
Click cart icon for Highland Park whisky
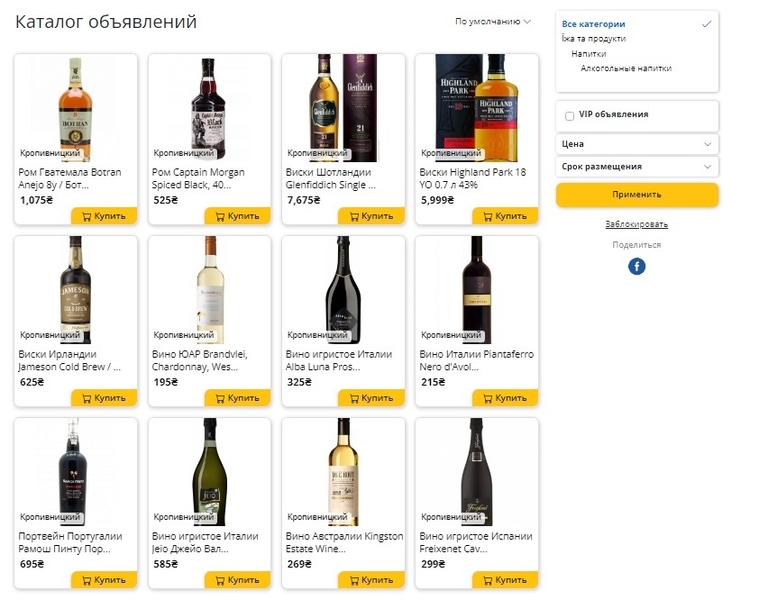(488, 216)
